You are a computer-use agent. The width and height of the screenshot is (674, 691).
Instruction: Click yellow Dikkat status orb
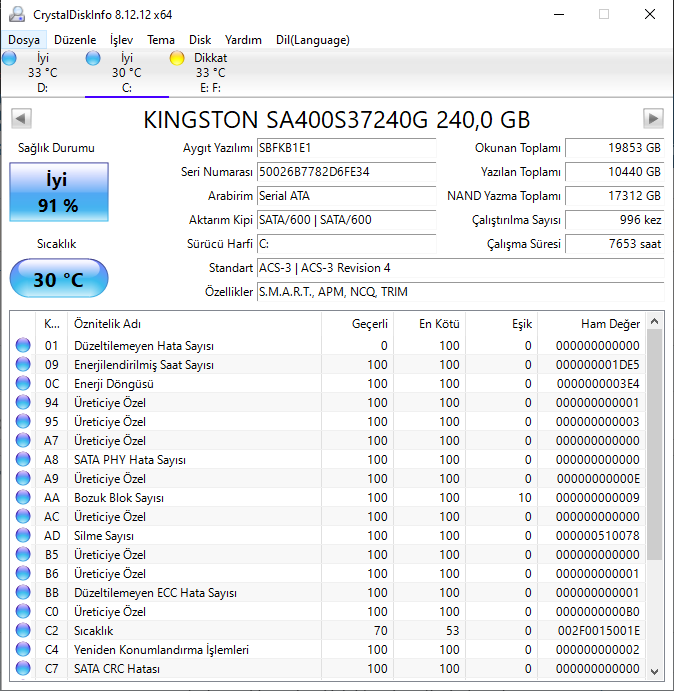[177, 58]
